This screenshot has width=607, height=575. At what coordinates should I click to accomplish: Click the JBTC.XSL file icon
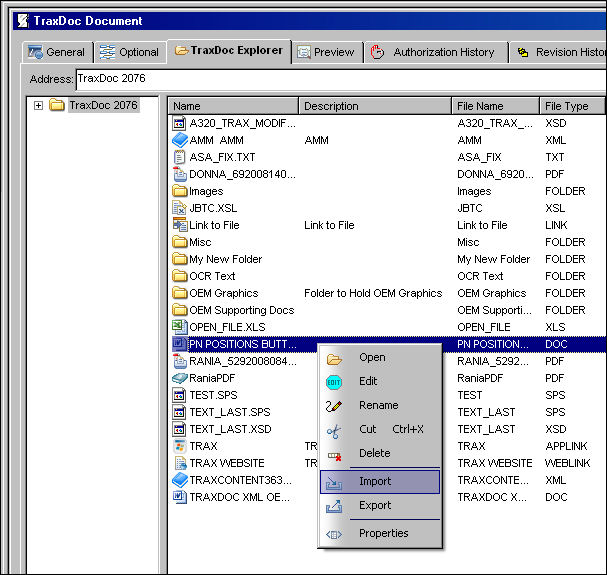tap(180, 208)
